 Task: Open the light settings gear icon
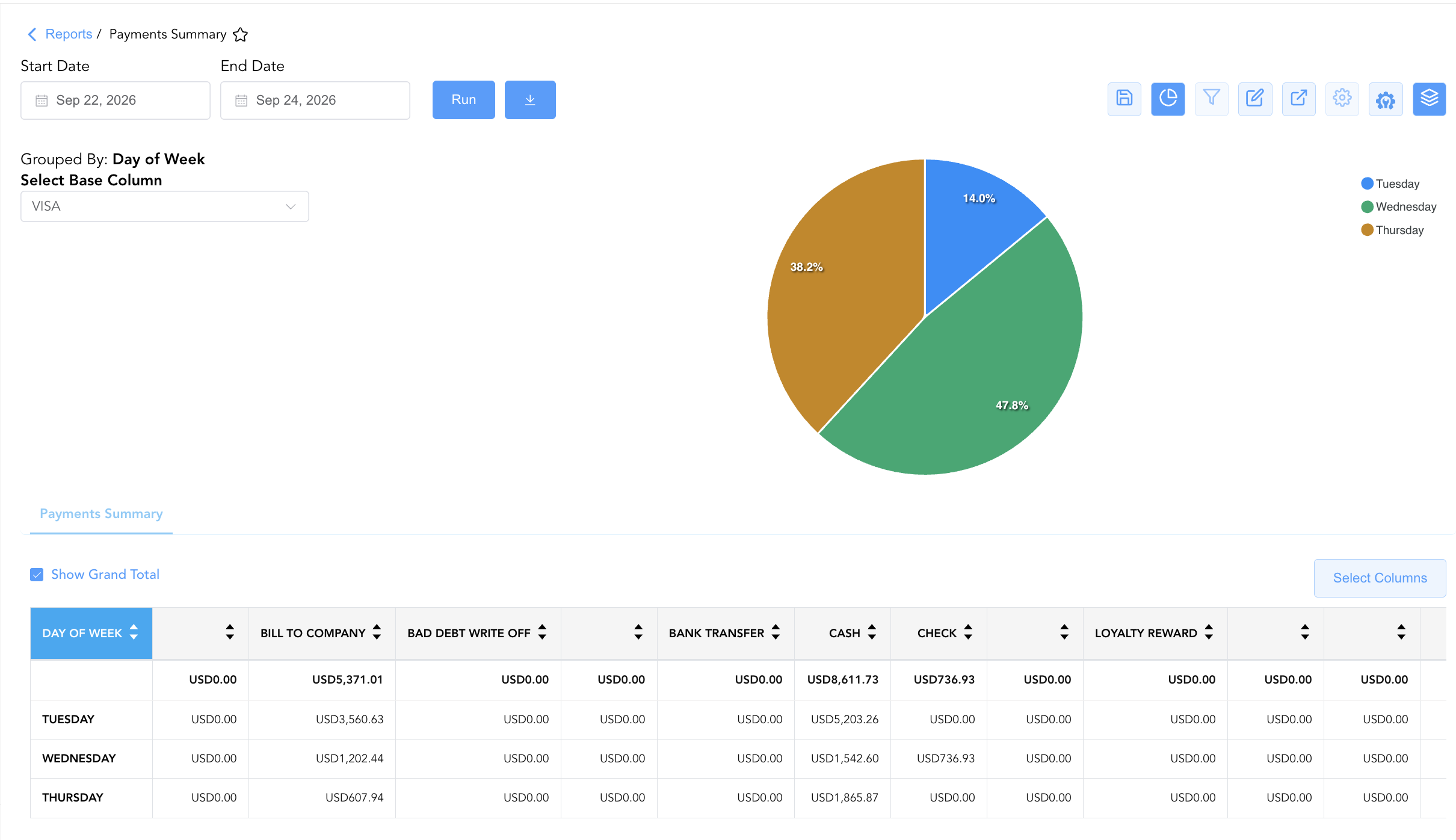pyautogui.click(x=1342, y=99)
